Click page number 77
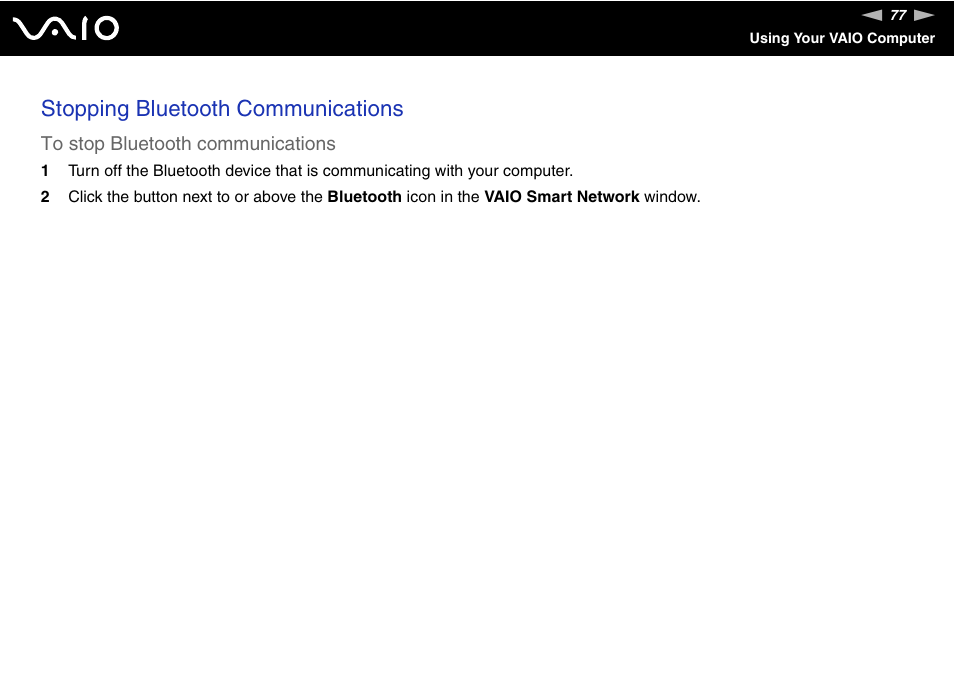Screen dimensions: 954x674 pyautogui.click(x=898, y=15)
